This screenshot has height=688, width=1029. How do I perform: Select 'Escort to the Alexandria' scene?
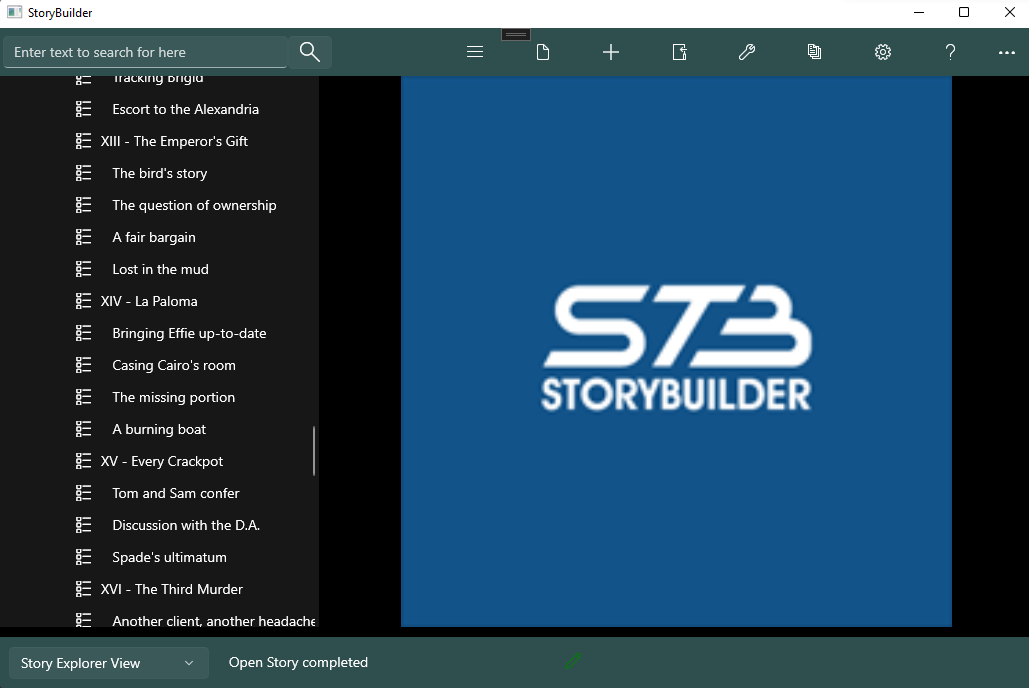[185, 109]
